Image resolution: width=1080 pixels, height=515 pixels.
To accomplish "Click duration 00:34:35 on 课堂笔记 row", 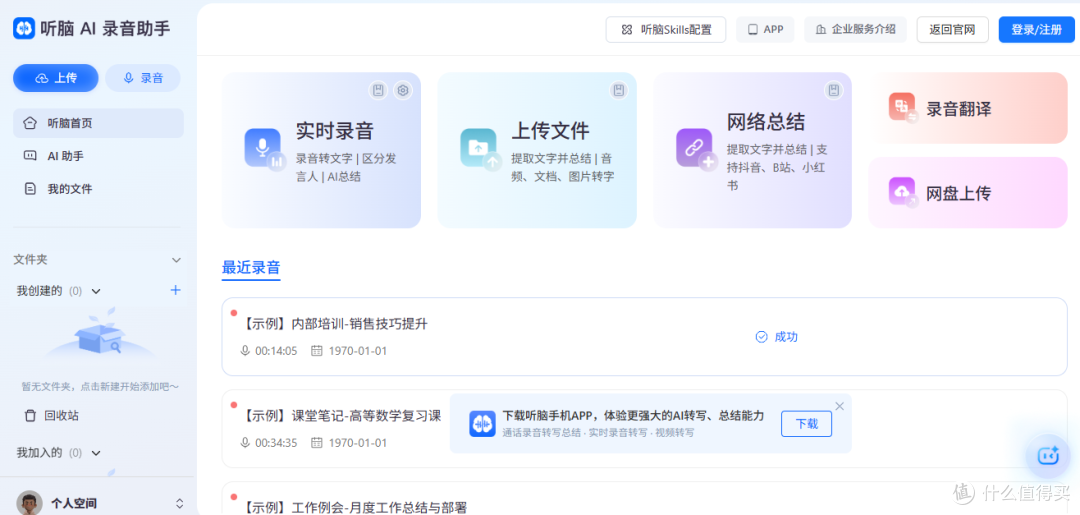I will pyautogui.click(x=276, y=443).
